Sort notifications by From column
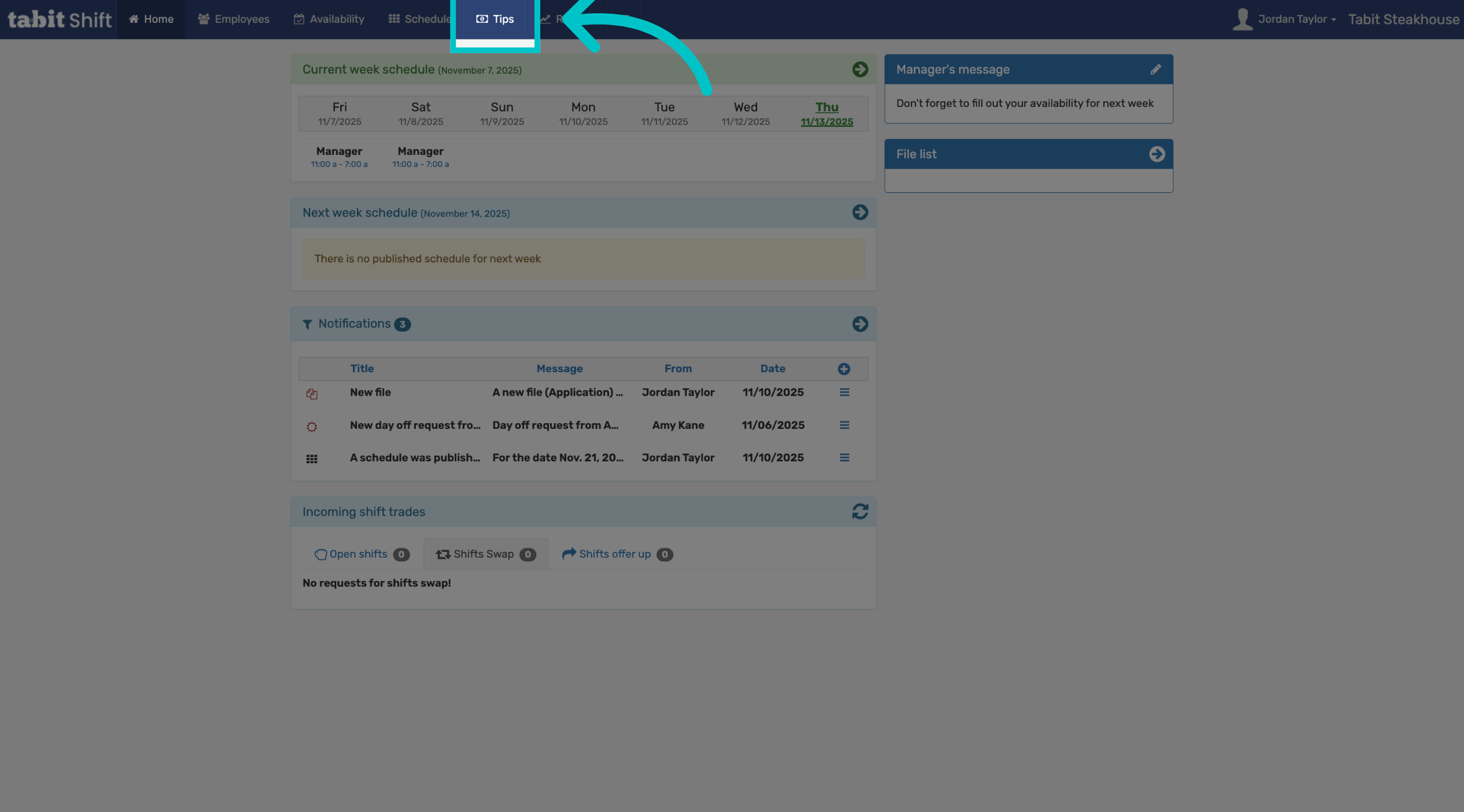 click(678, 369)
